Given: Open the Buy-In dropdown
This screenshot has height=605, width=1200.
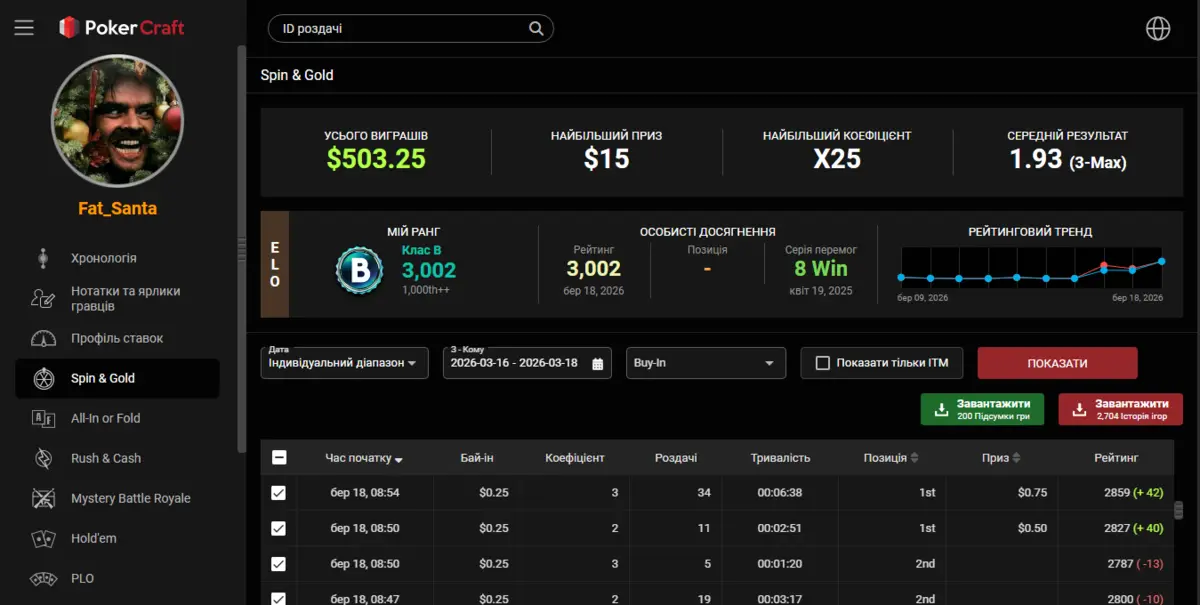Looking at the screenshot, I should pos(705,363).
